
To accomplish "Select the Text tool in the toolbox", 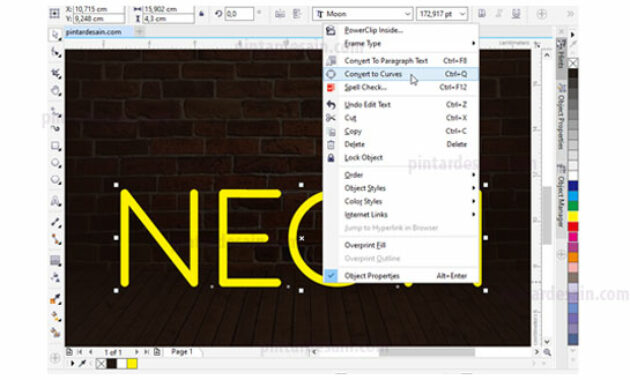I will tap(55, 200).
